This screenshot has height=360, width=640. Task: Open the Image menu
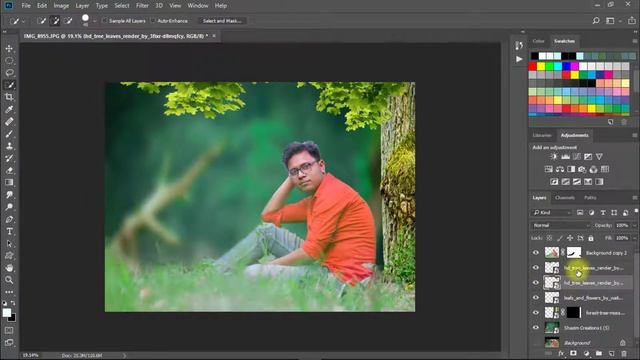[61, 6]
